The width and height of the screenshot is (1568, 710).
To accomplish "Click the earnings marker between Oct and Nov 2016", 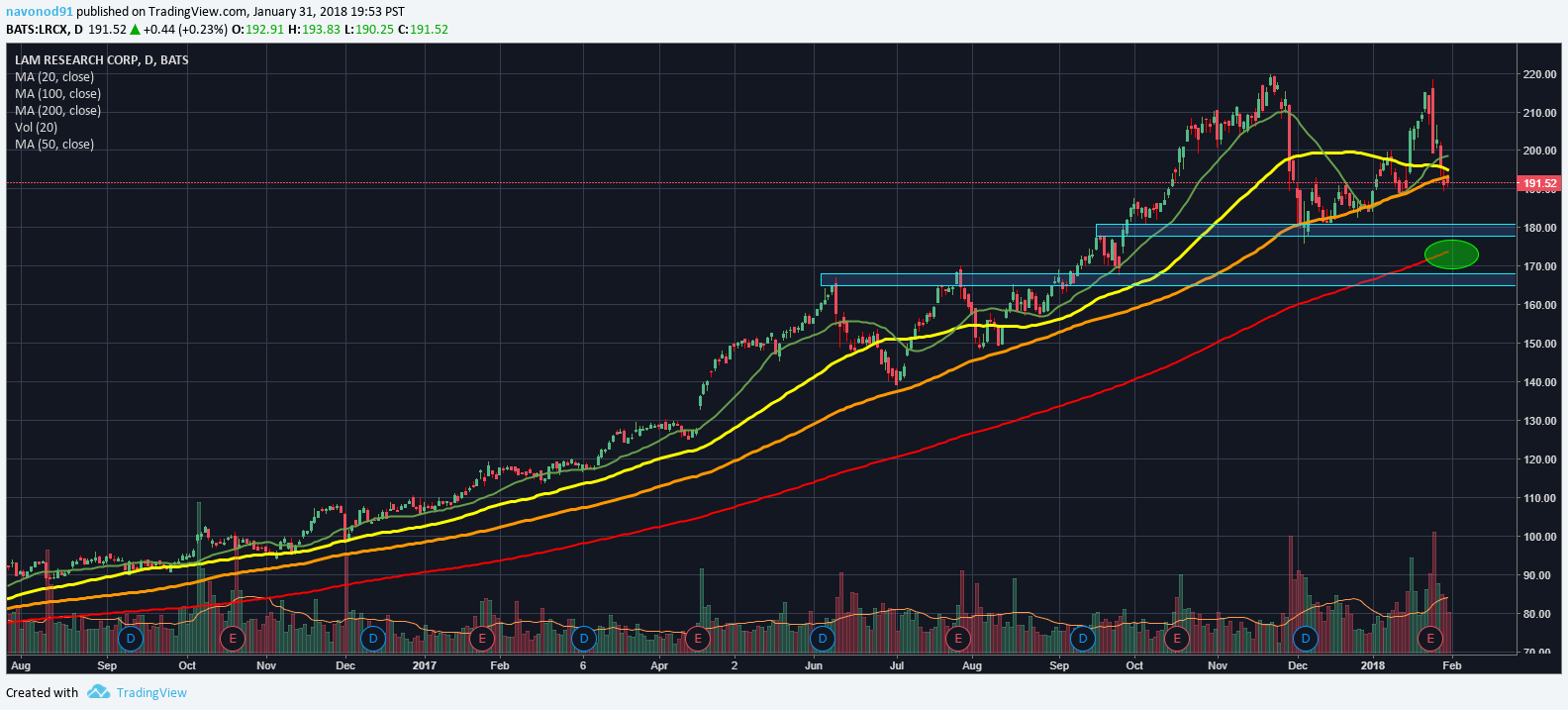I will coord(233,639).
